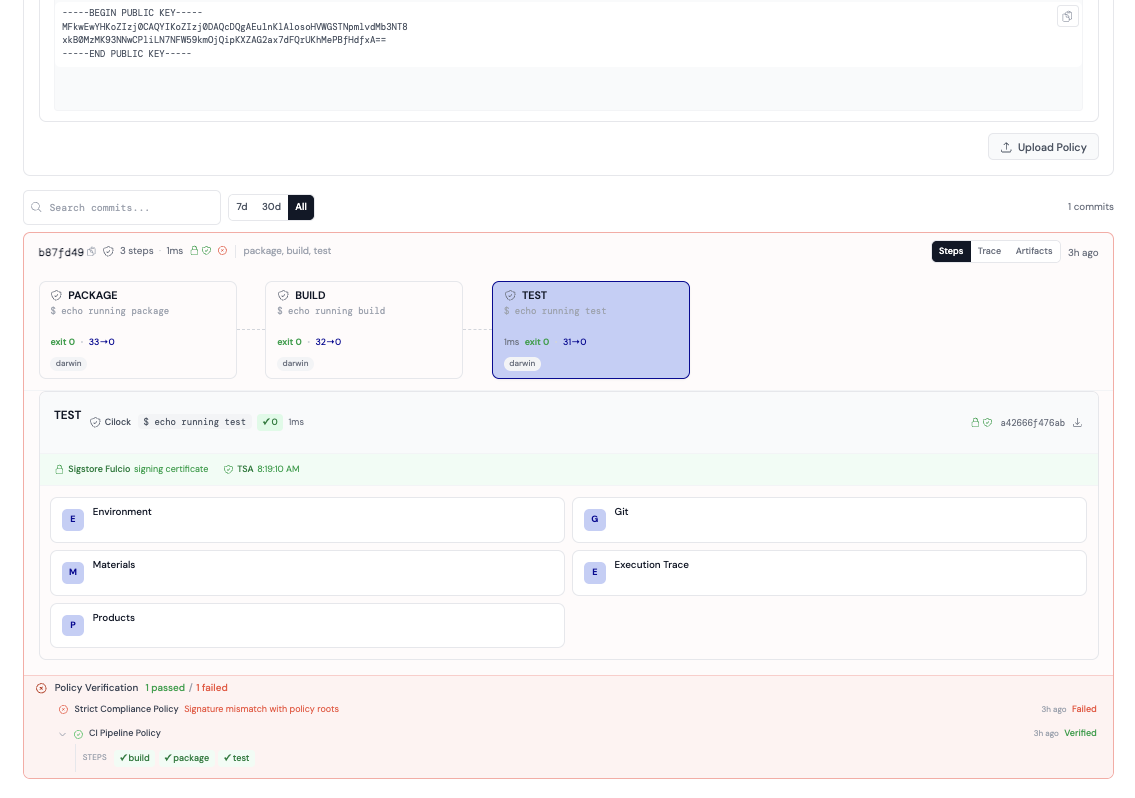This screenshot has width=1135, height=798.
Task: Copy commit hash b87fd49
Action: click(x=91, y=252)
